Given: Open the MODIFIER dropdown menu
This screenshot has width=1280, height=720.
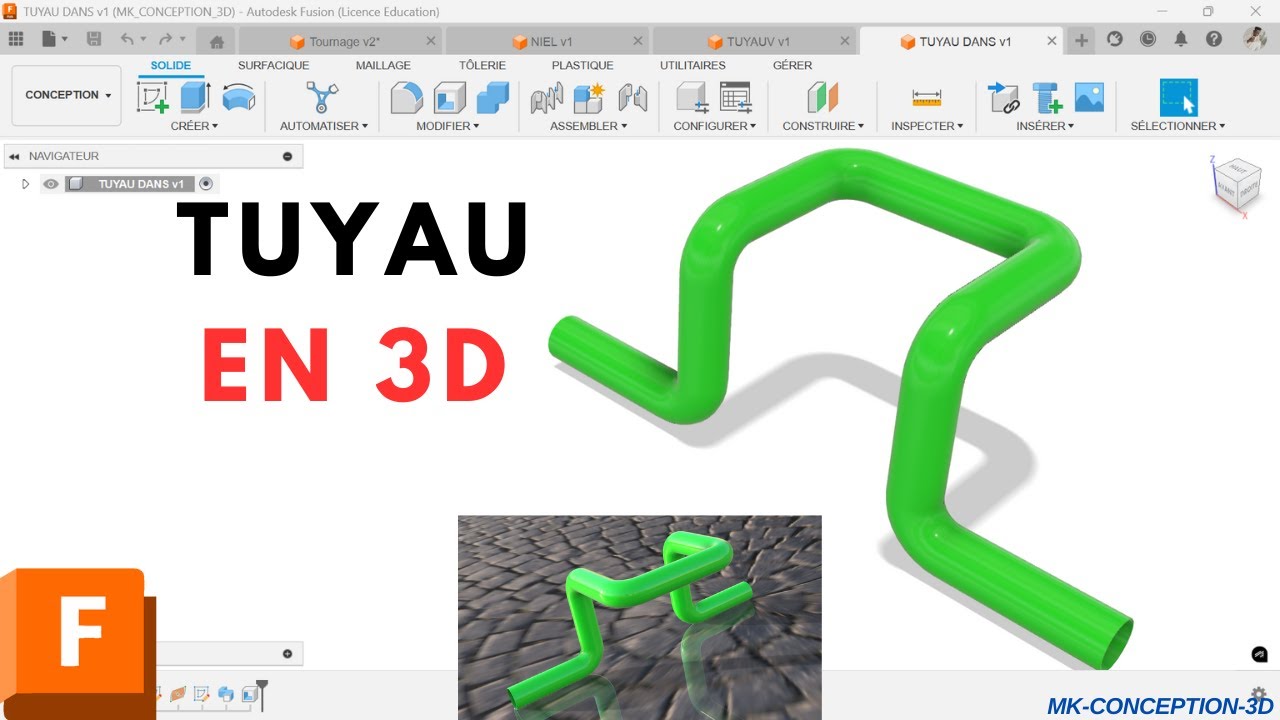Looking at the screenshot, I should [448, 126].
